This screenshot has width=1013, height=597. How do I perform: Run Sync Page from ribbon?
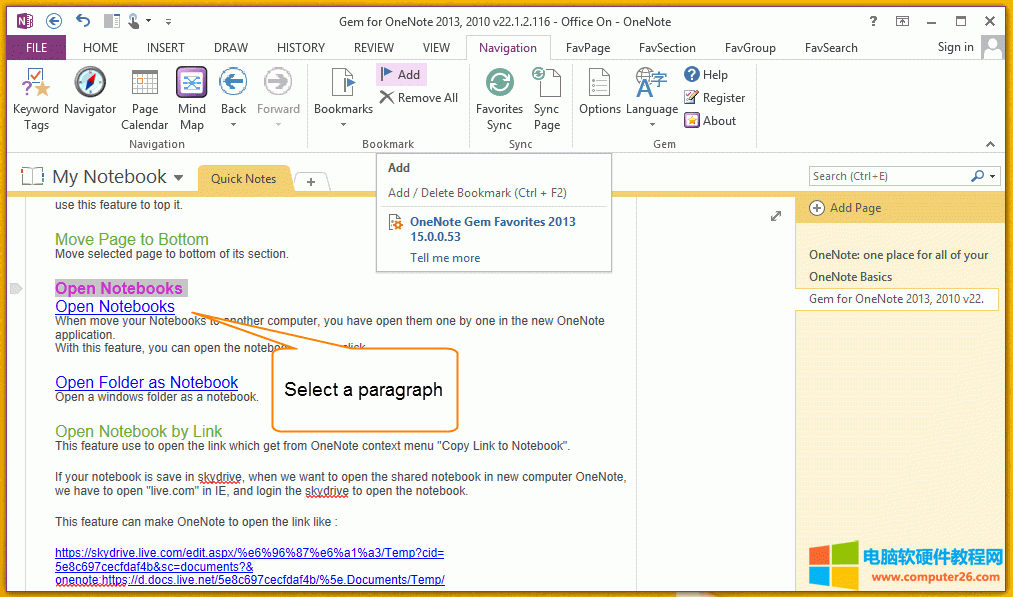point(546,98)
